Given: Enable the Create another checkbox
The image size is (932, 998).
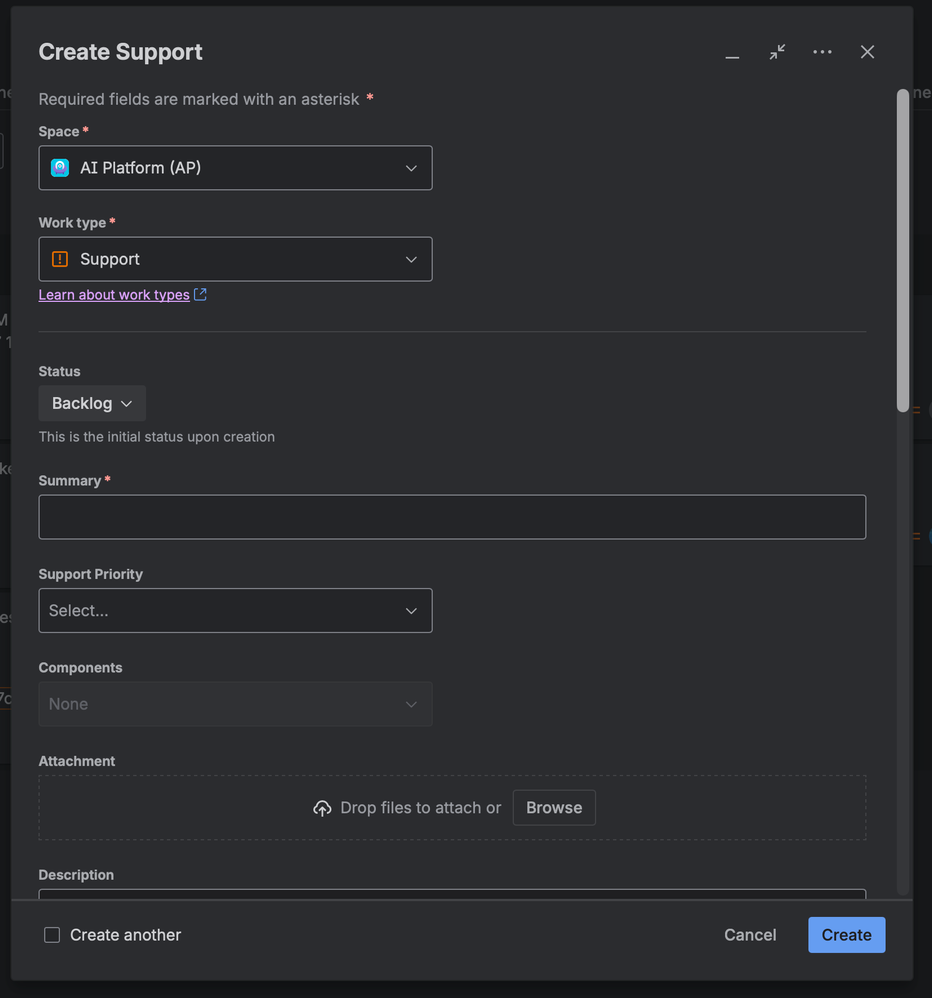Looking at the screenshot, I should [x=52, y=935].
